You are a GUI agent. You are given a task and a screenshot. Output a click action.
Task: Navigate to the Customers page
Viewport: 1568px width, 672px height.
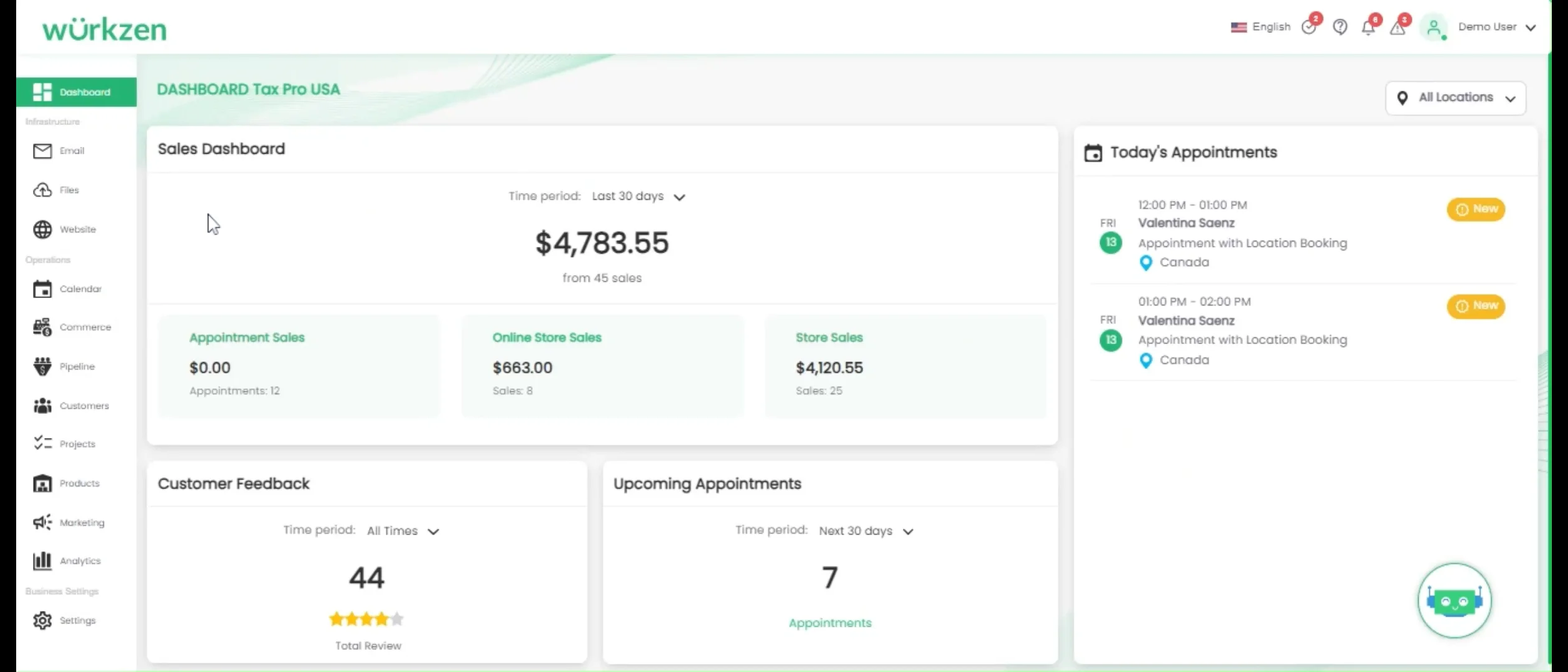(x=84, y=406)
